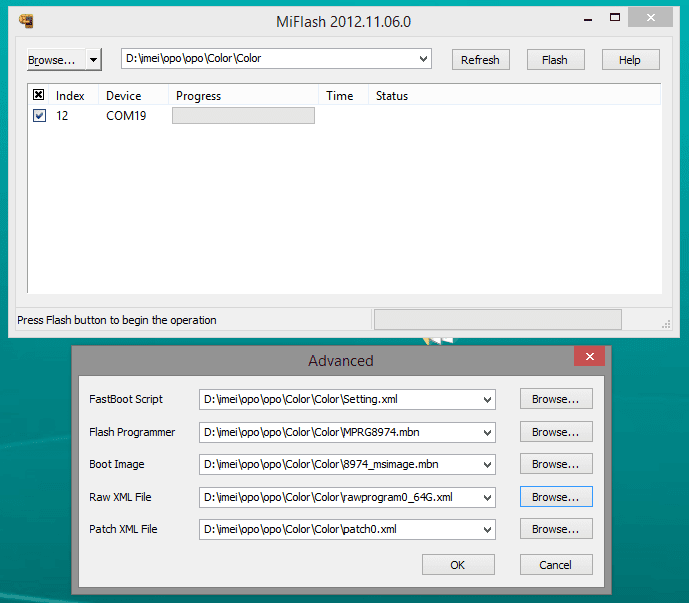Close the Advanced dialog with red X
Screen dimensions: 689x603
590,356
